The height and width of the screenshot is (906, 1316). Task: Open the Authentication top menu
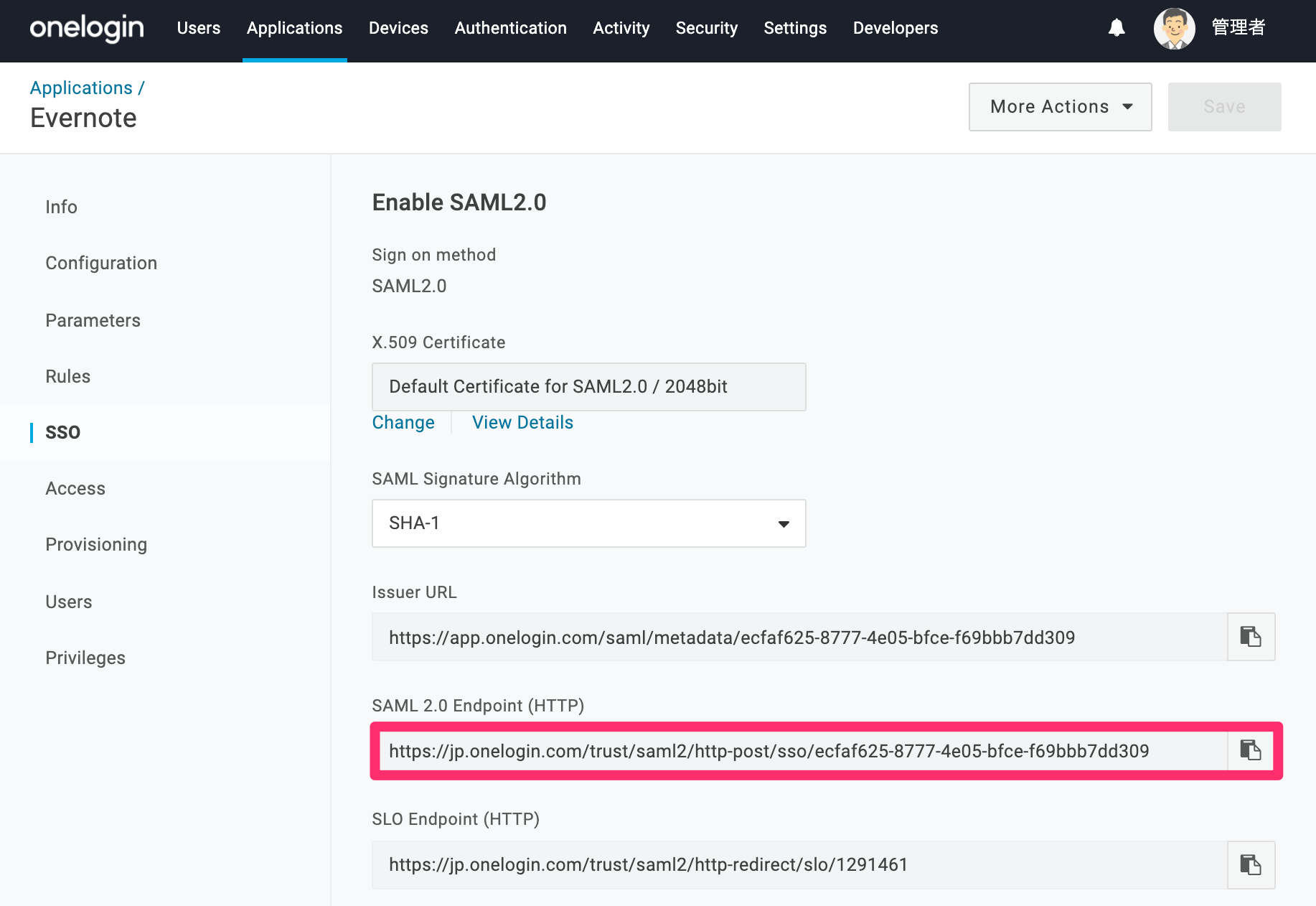(511, 28)
